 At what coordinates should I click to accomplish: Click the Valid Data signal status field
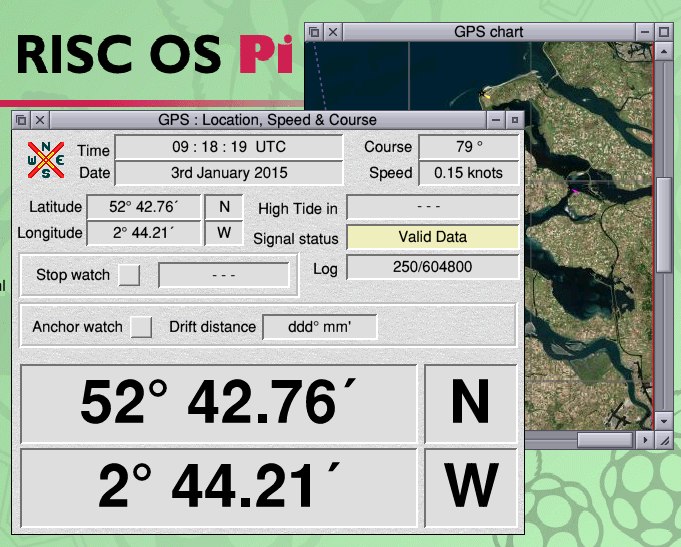(x=433, y=237)
